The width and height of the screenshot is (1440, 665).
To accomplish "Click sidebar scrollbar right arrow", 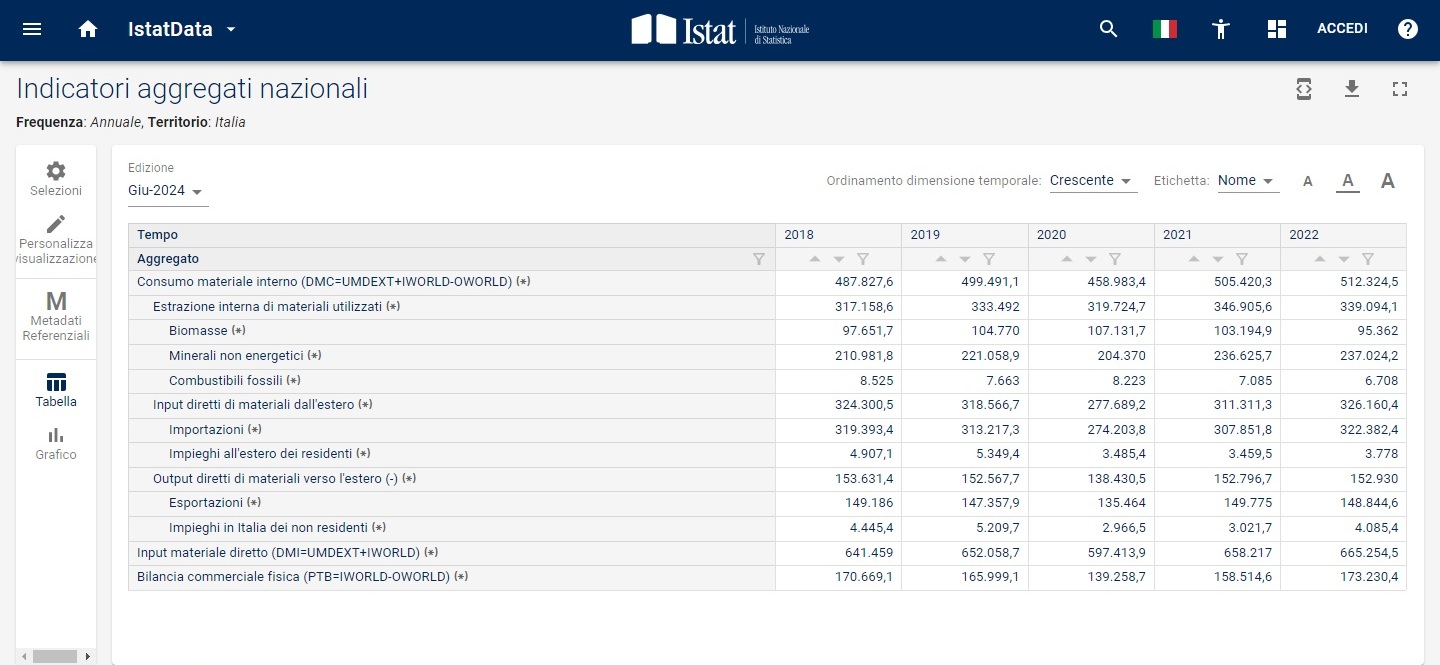I will (88, 657).
